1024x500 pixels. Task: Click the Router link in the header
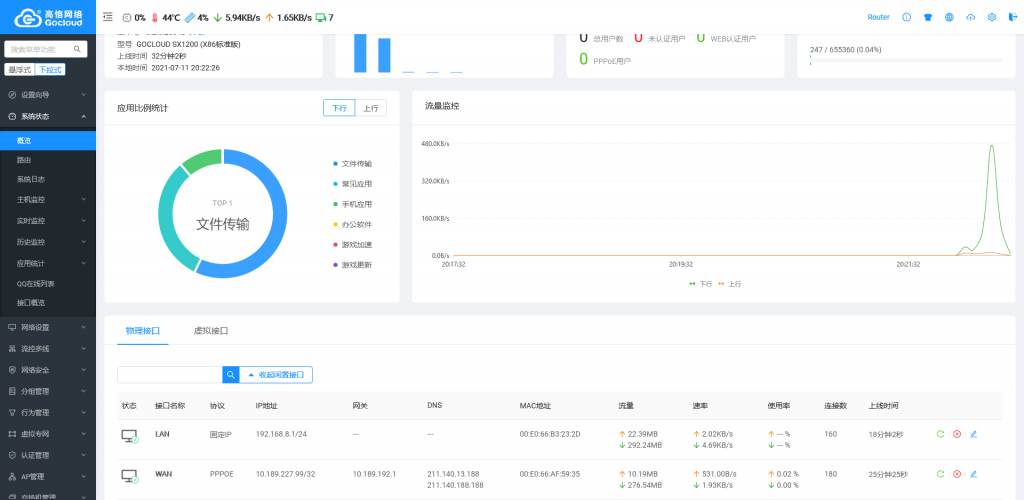878,18
